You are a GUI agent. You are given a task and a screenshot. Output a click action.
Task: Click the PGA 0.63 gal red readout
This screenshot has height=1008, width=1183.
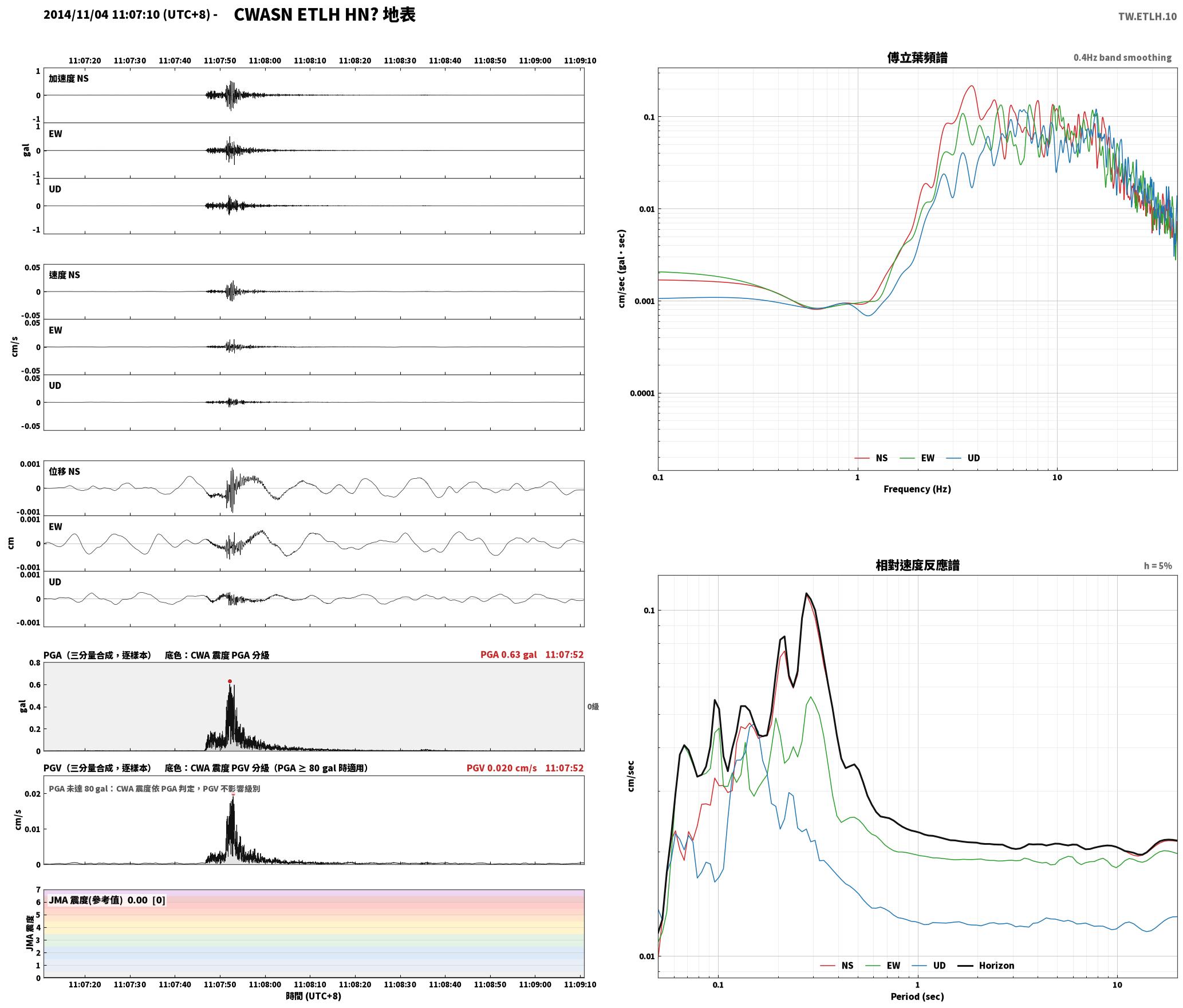[508, 655]
